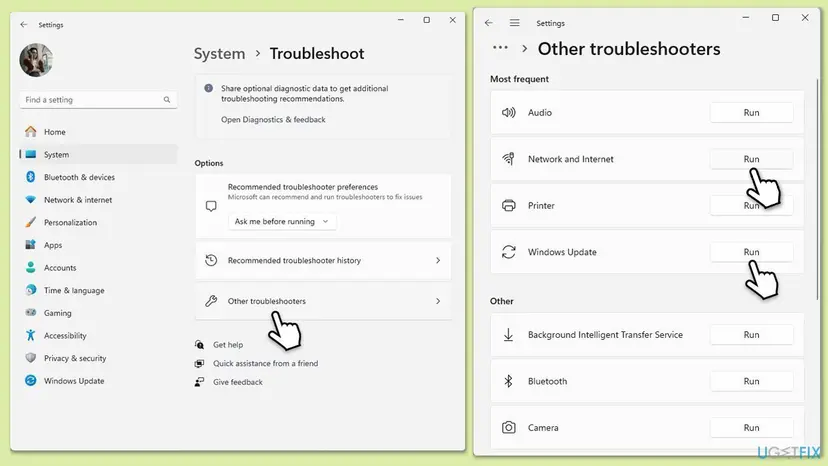Viewport: 828px width, 466px height.
Task: Click the Network wifi icon in the sidebar
Action: pos(31,200)
